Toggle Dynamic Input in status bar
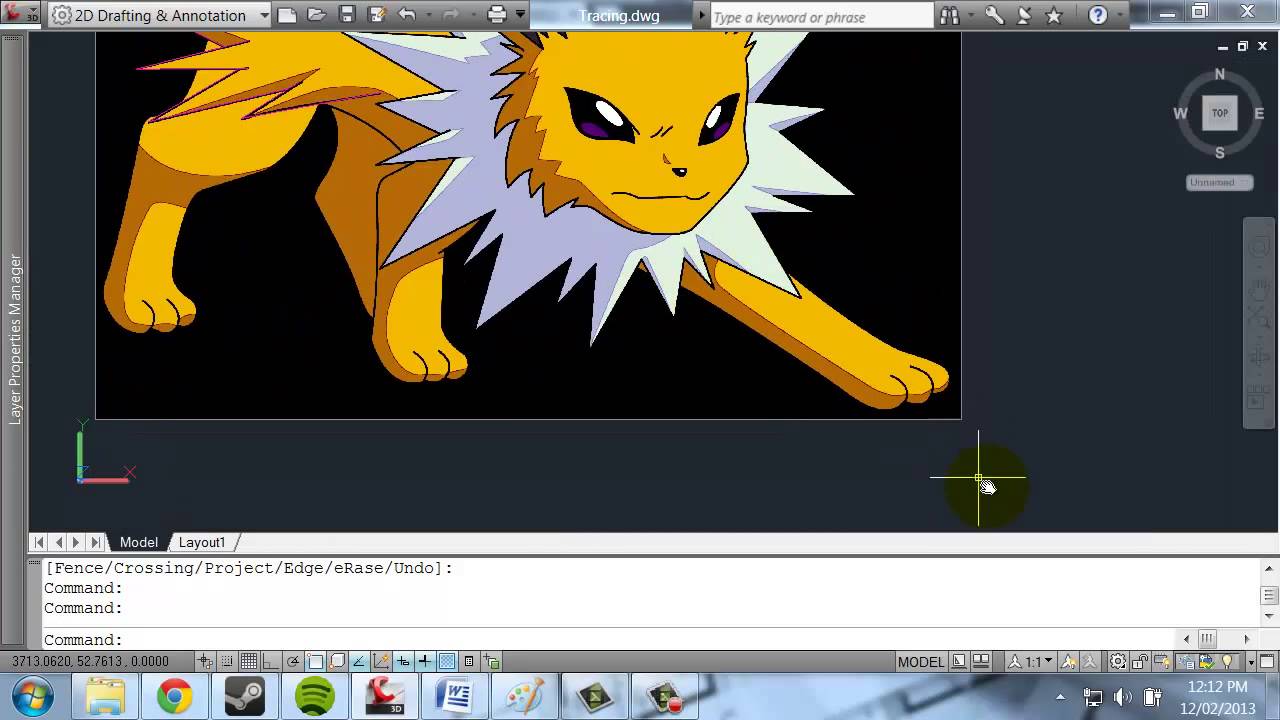 tap(403, 661)
